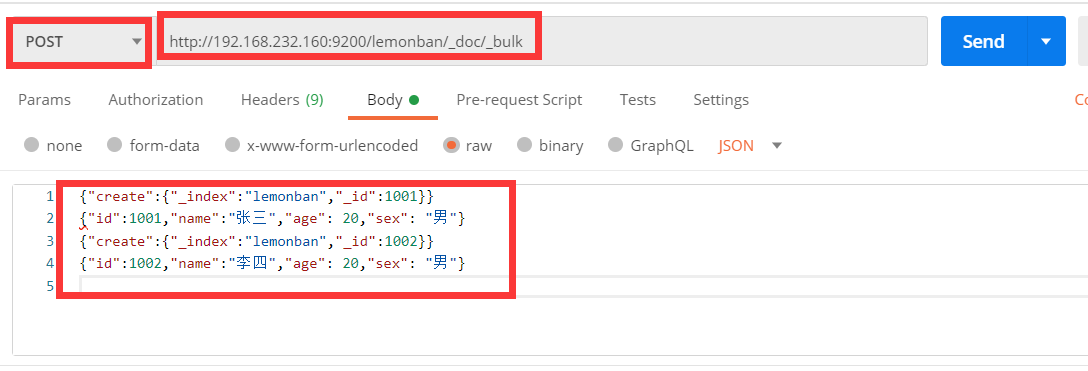Send the request

tap(983, 42)
